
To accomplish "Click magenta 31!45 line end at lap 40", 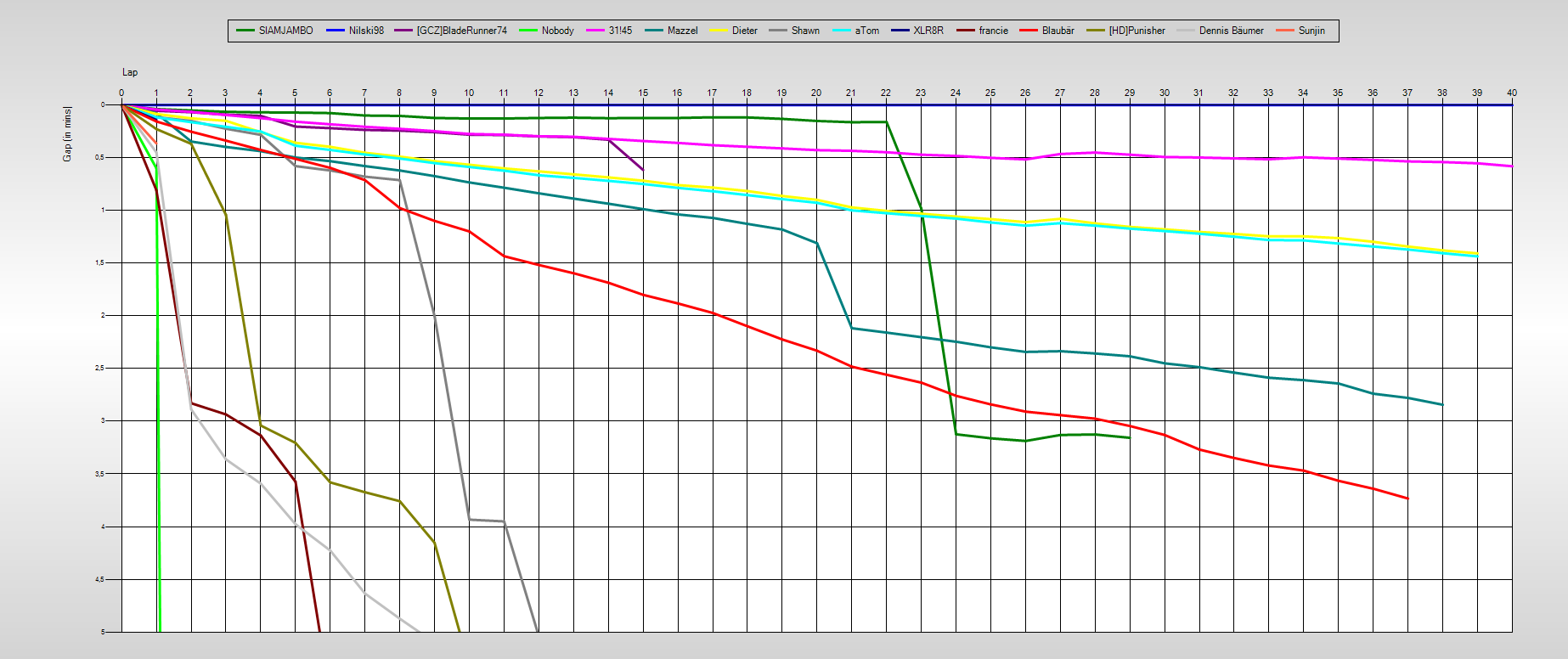I will coord(1511,166).
